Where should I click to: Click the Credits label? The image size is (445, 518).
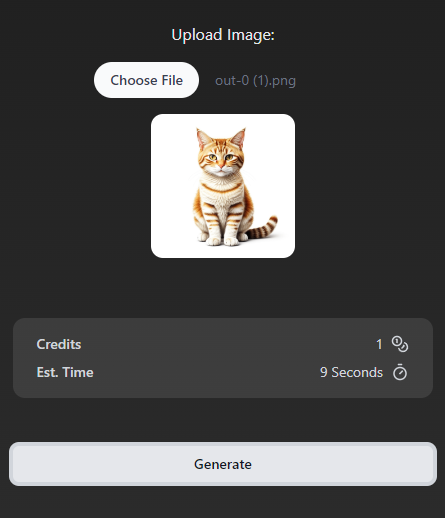[59, 344]
